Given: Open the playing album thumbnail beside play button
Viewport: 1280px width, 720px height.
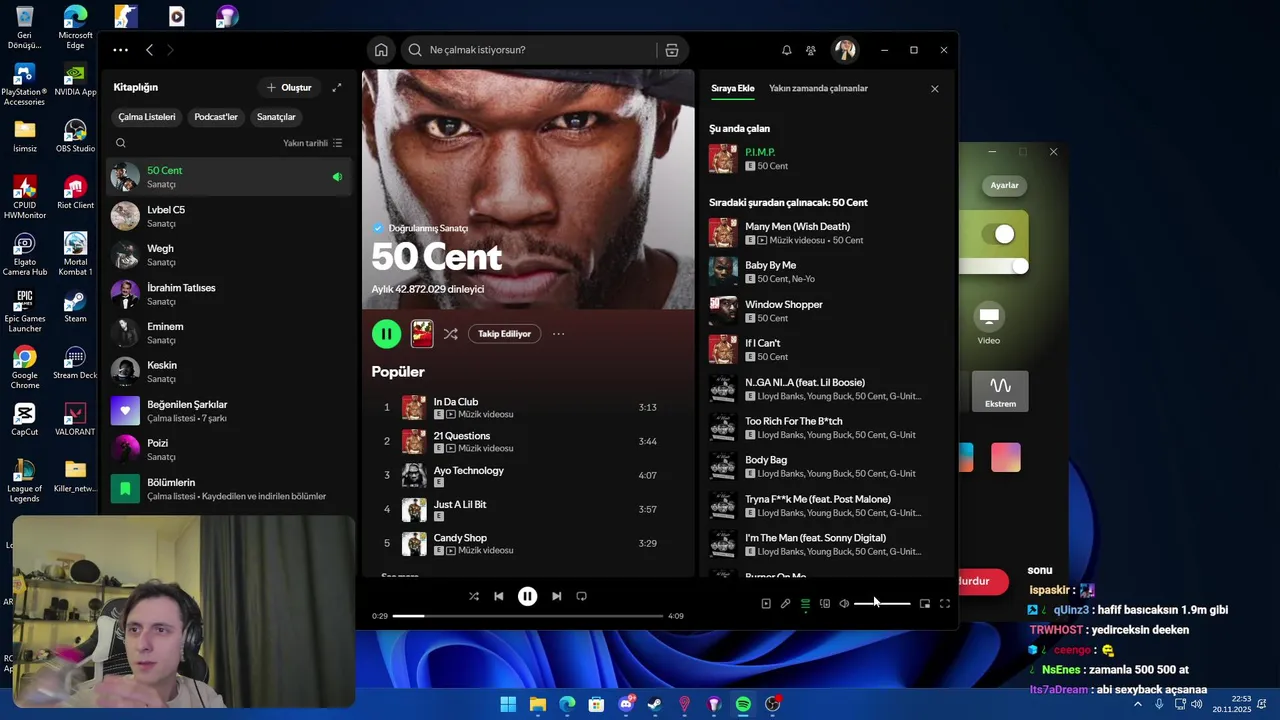Looking at the screenshot, I should point(422,334).
